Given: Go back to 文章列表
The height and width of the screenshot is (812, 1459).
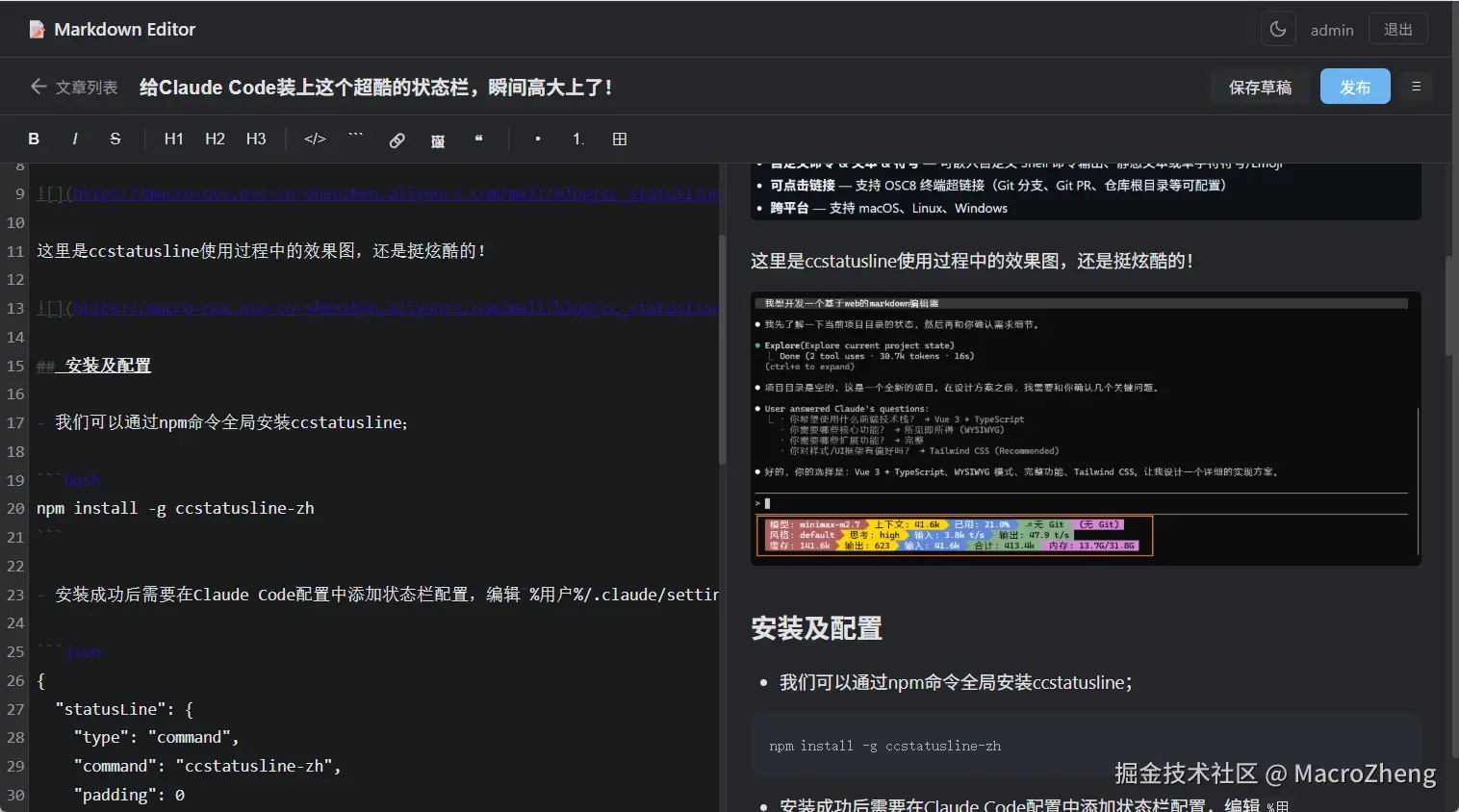Looking at the screenshot, I should tap(74, 87).
